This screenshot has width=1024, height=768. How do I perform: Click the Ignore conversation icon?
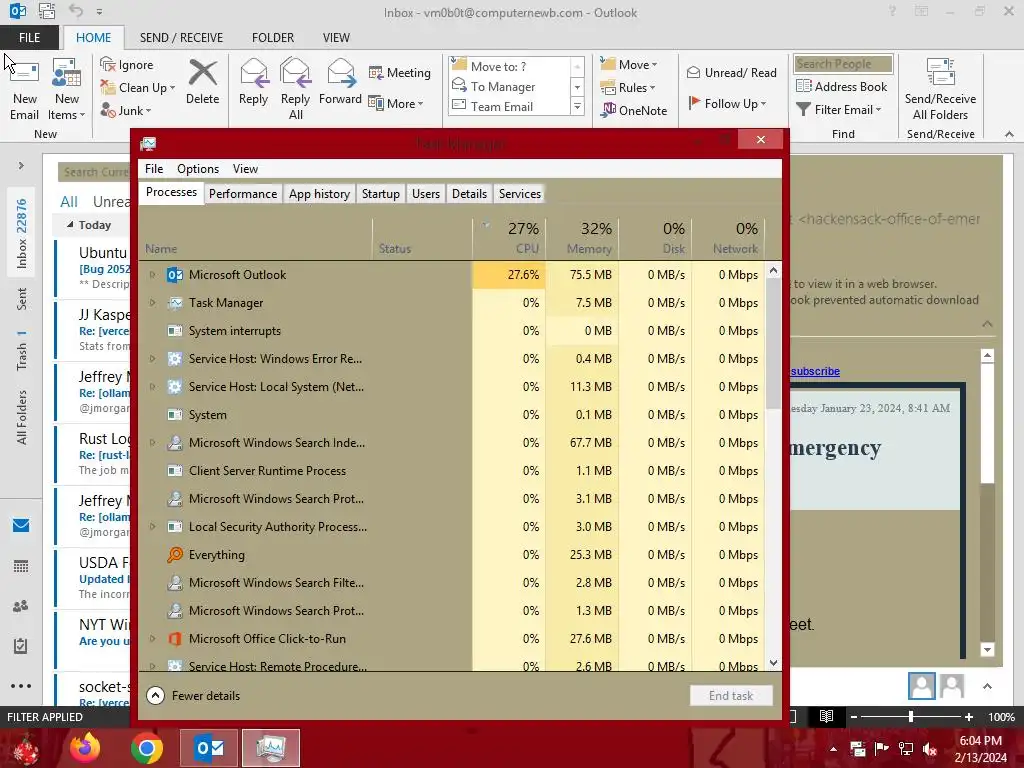click(x=127, y=65)
